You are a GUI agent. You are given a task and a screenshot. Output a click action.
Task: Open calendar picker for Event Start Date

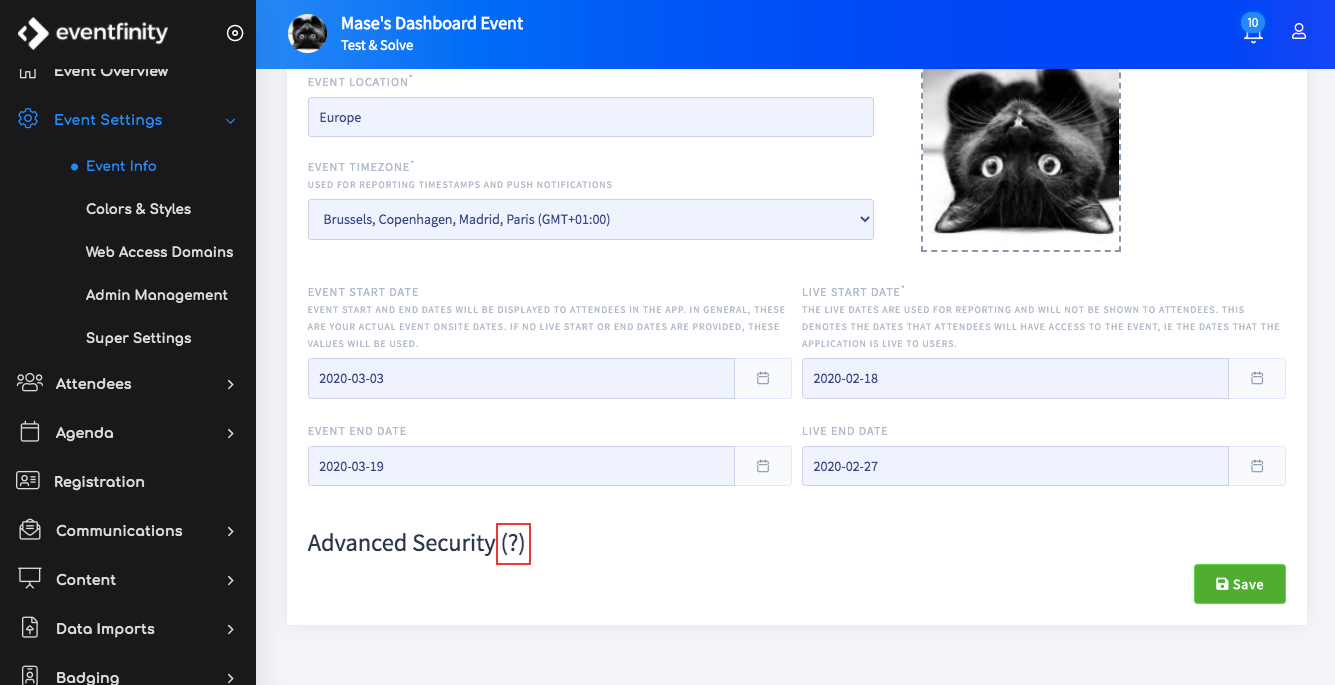click(763, 378)
